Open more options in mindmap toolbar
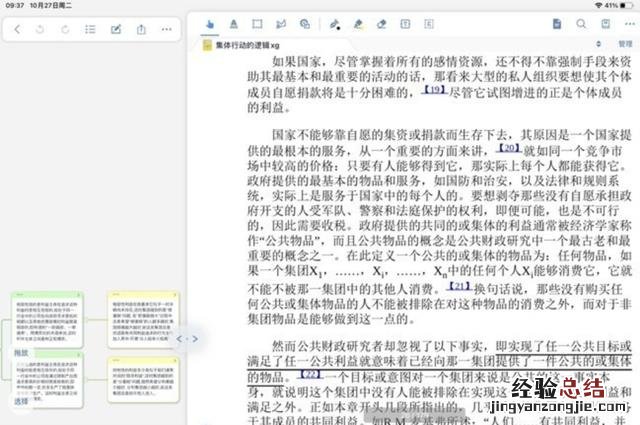Image resolution: width=640 pixels, height=425 pixels. click(166, 30)
